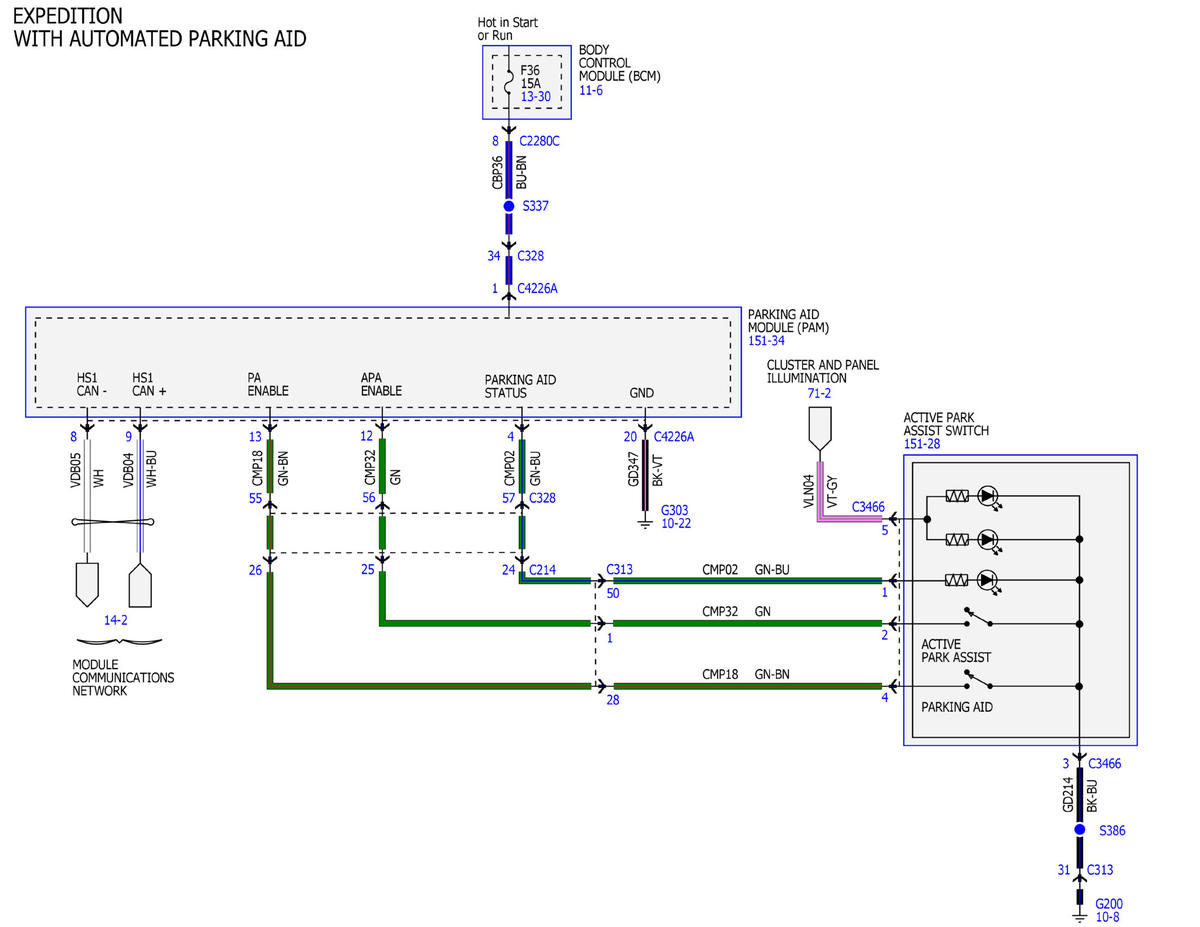1200x927 pixels.
Task: Open the 10-22 ground page link
Action: tap(676, 523)
